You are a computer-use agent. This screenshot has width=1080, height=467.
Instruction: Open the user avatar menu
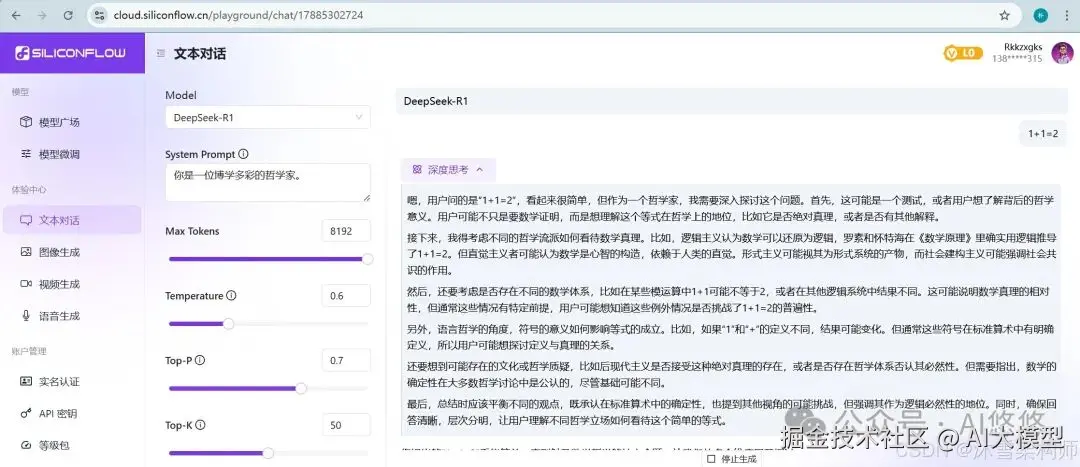tap(1062, 53)
